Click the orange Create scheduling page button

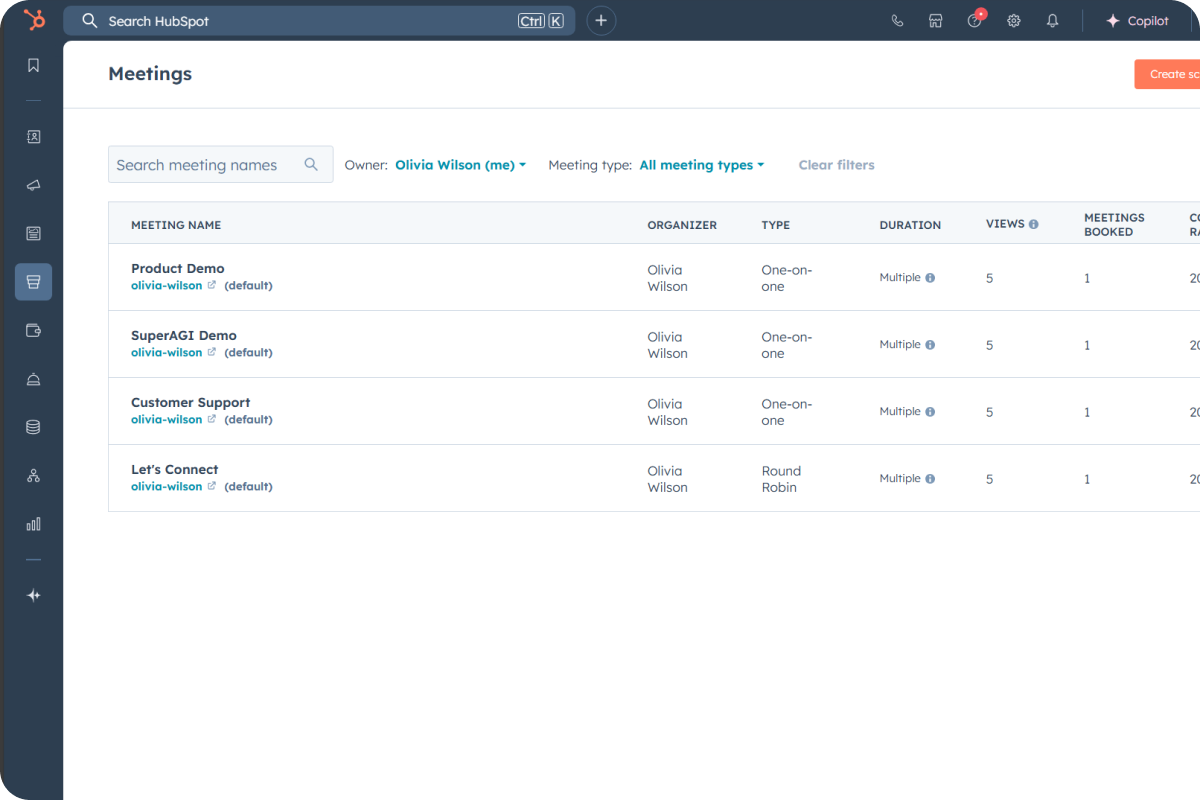(1167, 74)
